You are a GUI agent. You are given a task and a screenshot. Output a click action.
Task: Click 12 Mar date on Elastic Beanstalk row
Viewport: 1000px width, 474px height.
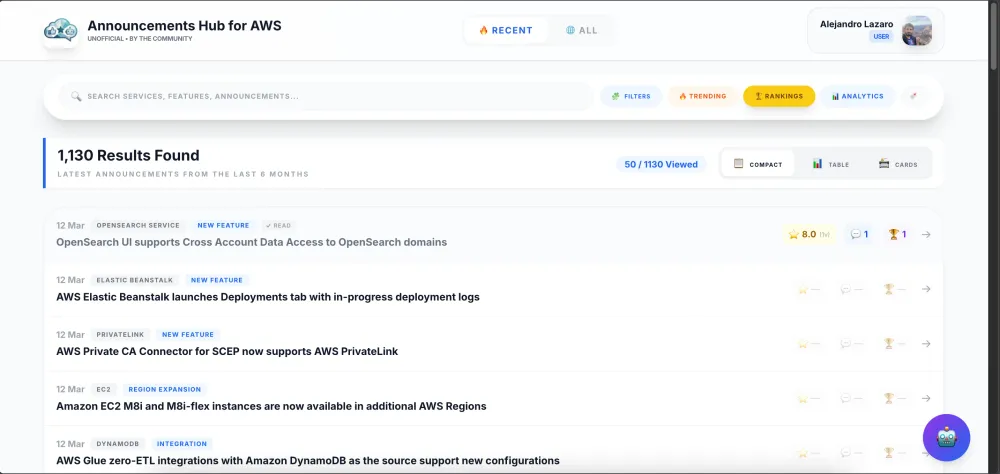click(70, 280)
